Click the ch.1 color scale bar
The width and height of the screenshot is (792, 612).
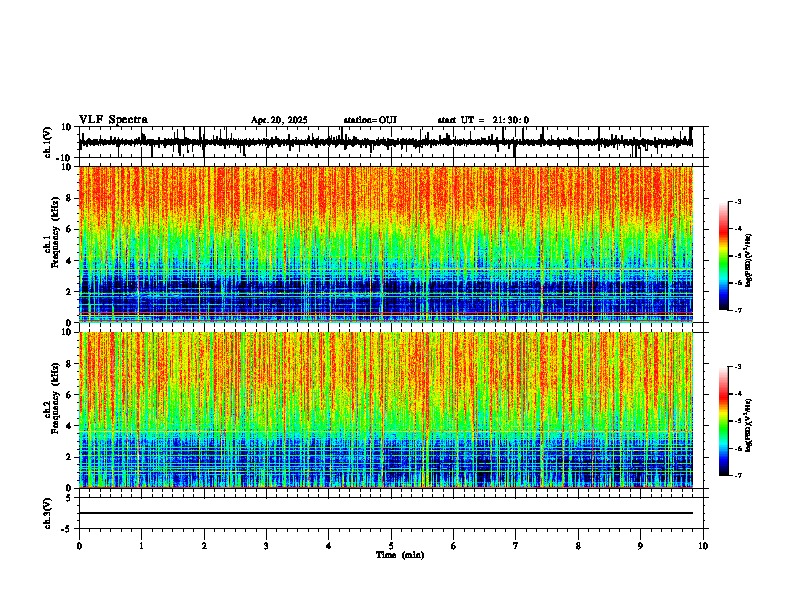pyautogui.click(x=724, y=256)
